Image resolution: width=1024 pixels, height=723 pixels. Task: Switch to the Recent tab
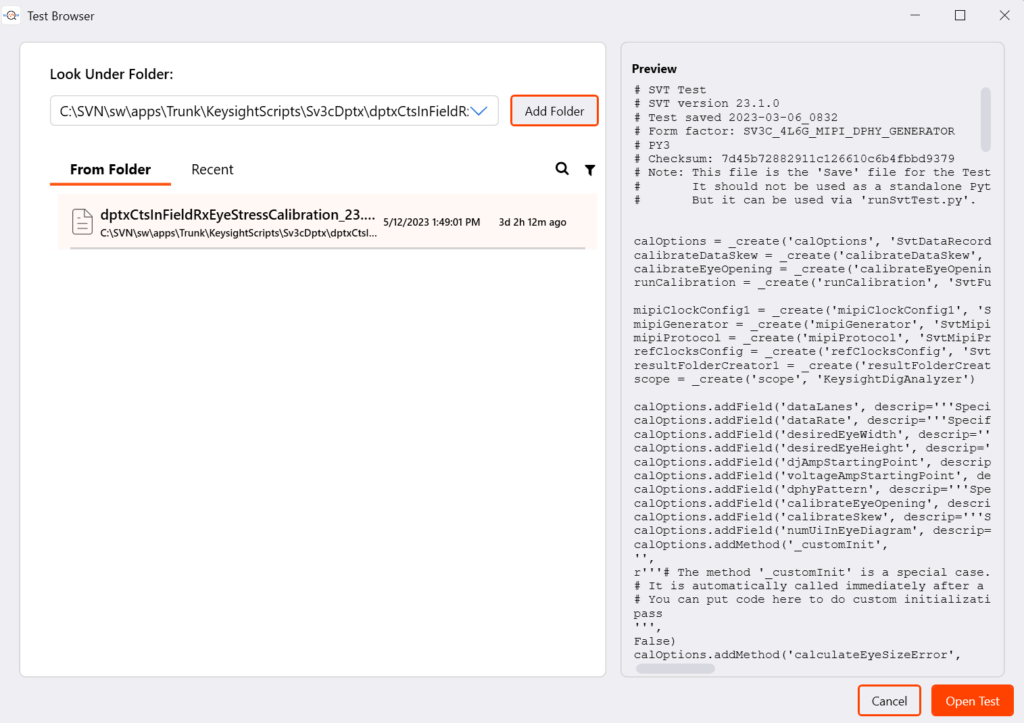[212, 170]
